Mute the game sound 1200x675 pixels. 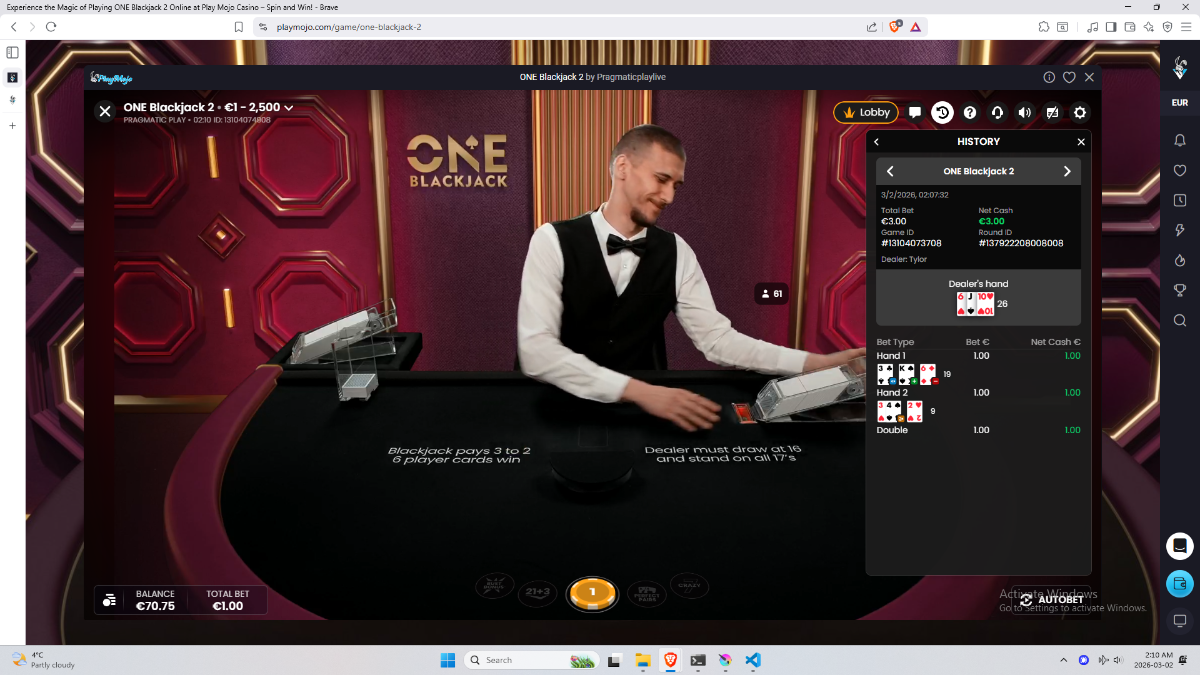click(1024, 113)
